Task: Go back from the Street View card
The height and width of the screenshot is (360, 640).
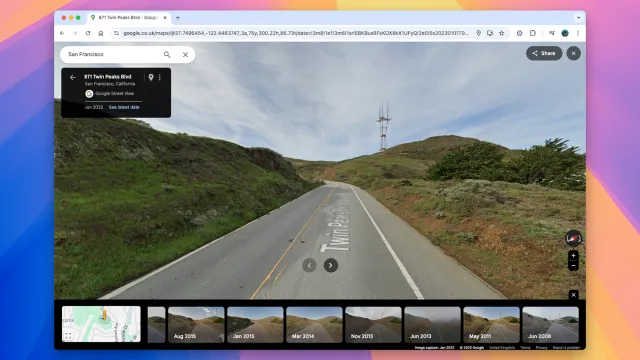Action: [73, 77]
